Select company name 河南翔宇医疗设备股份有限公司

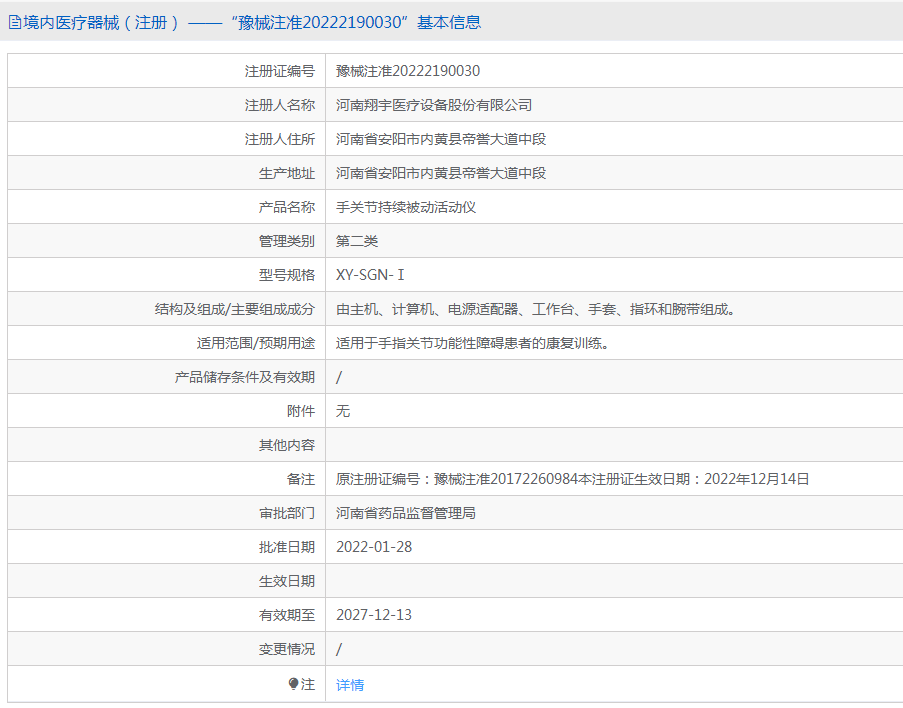(434, 105)
